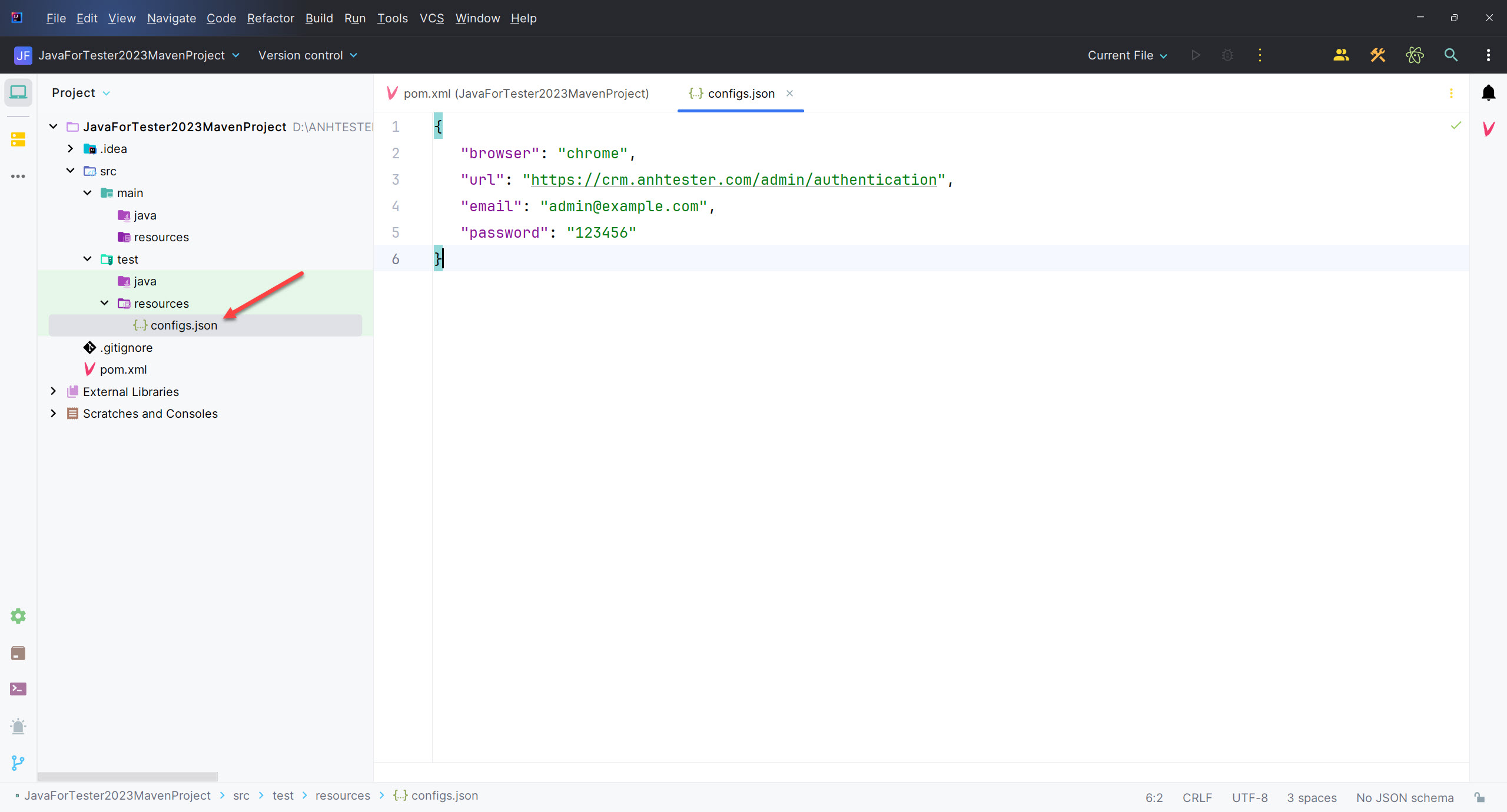Click the atom-shaped AI assistant icon
Viewport: 1507px width, 812px height.
(1415, 55)
